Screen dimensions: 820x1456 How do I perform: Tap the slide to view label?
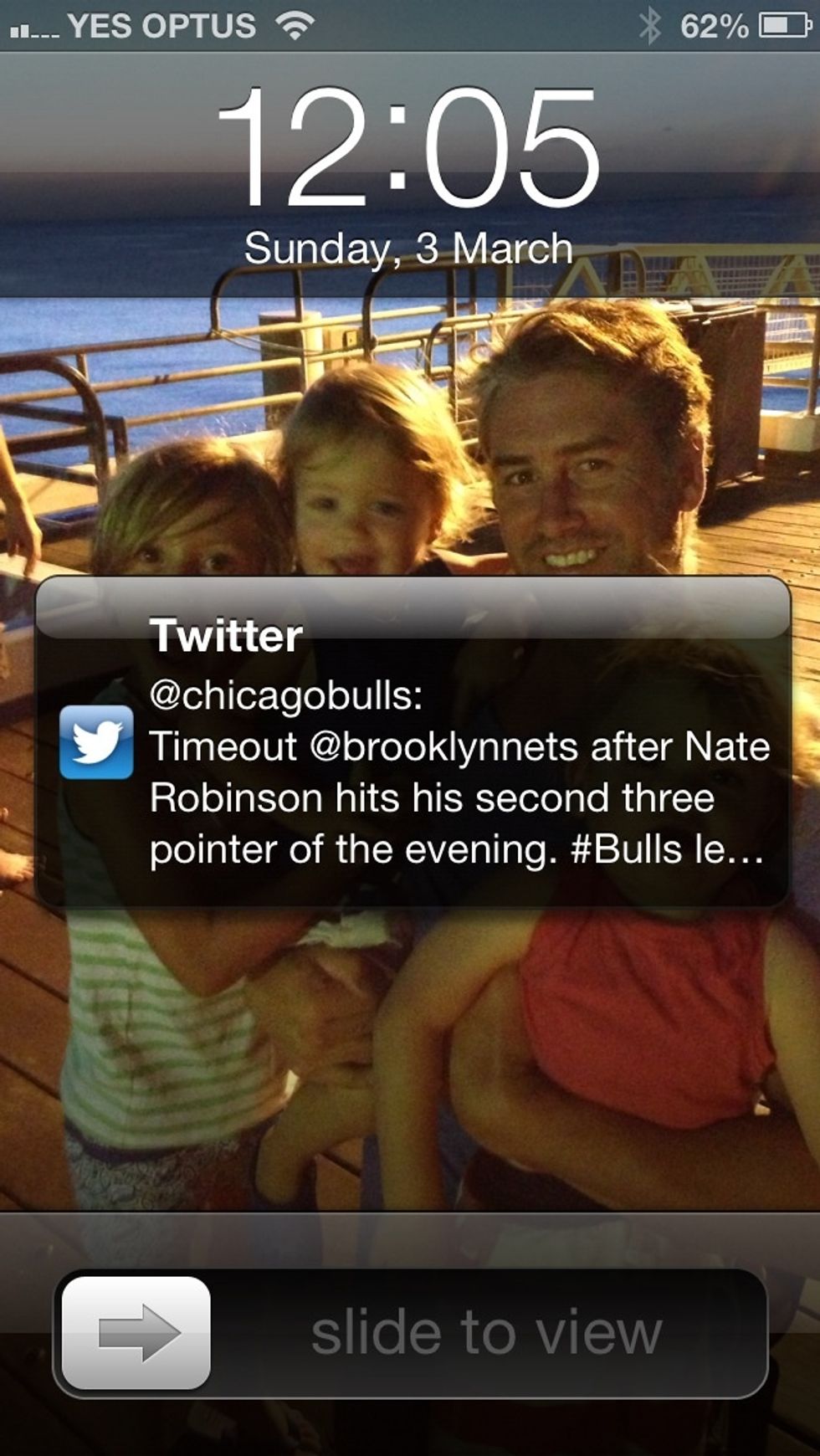coord(486,1332)
